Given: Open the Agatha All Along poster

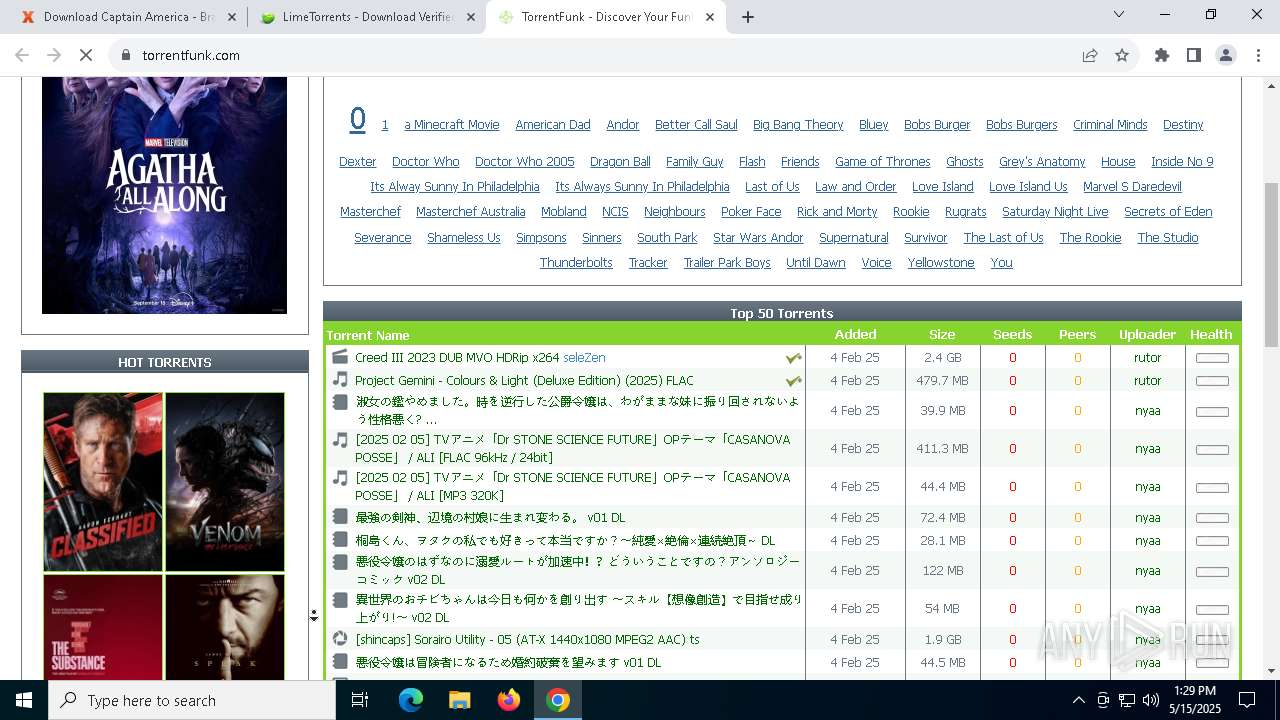Looking at the screenshot, I should (x=164, y=195).
